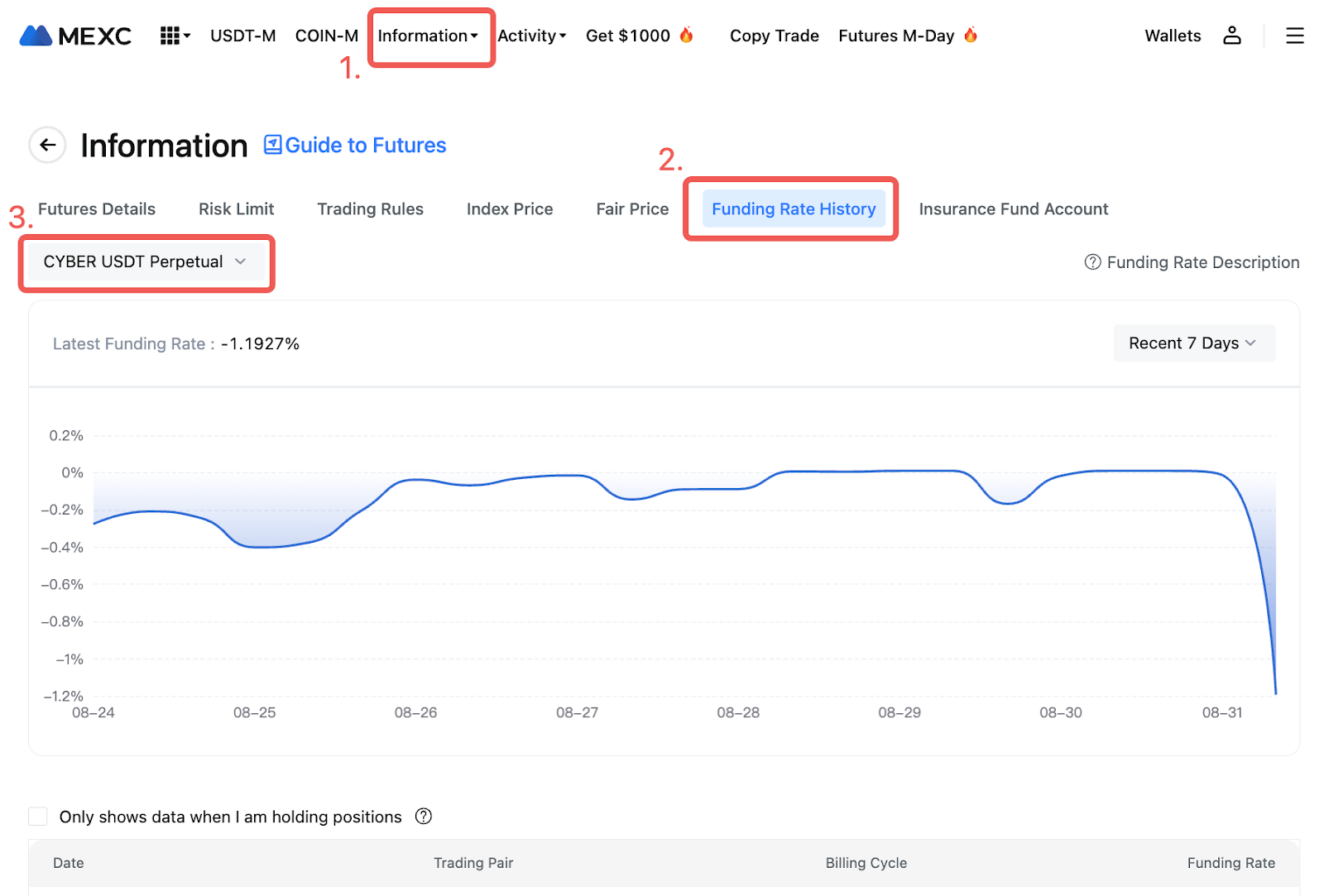The image size is (1324, 896).
Task: Expand the Information menu in navbar
Action: [428, 36]
